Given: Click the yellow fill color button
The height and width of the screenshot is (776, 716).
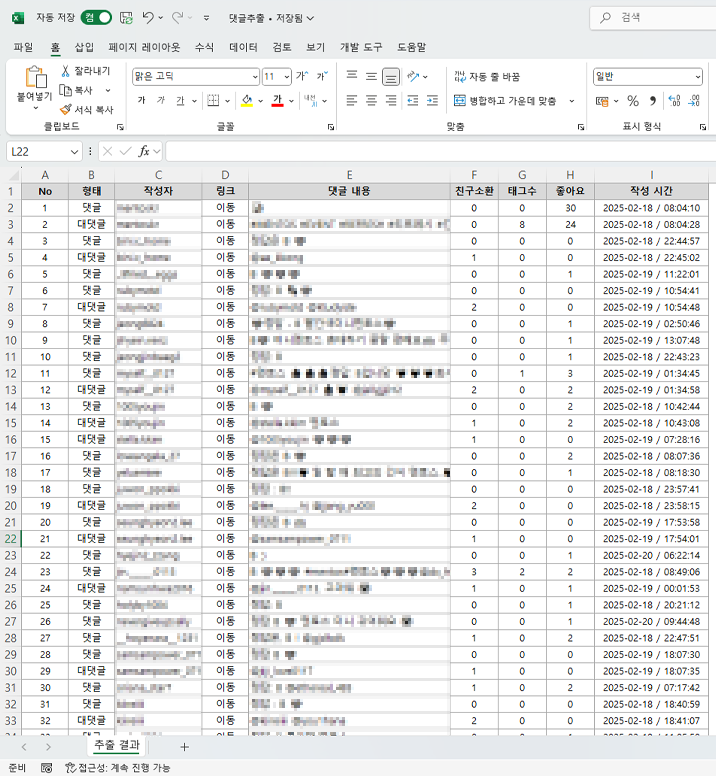Looking at the screenshot, I should click(x=246, y=101).
